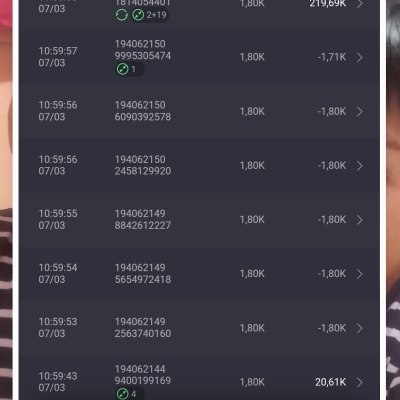Click compass badge labeled 1 under 9995305474
Image resolution: width=400 pixels, height=400 pixels.
click(x=130, y=69)
